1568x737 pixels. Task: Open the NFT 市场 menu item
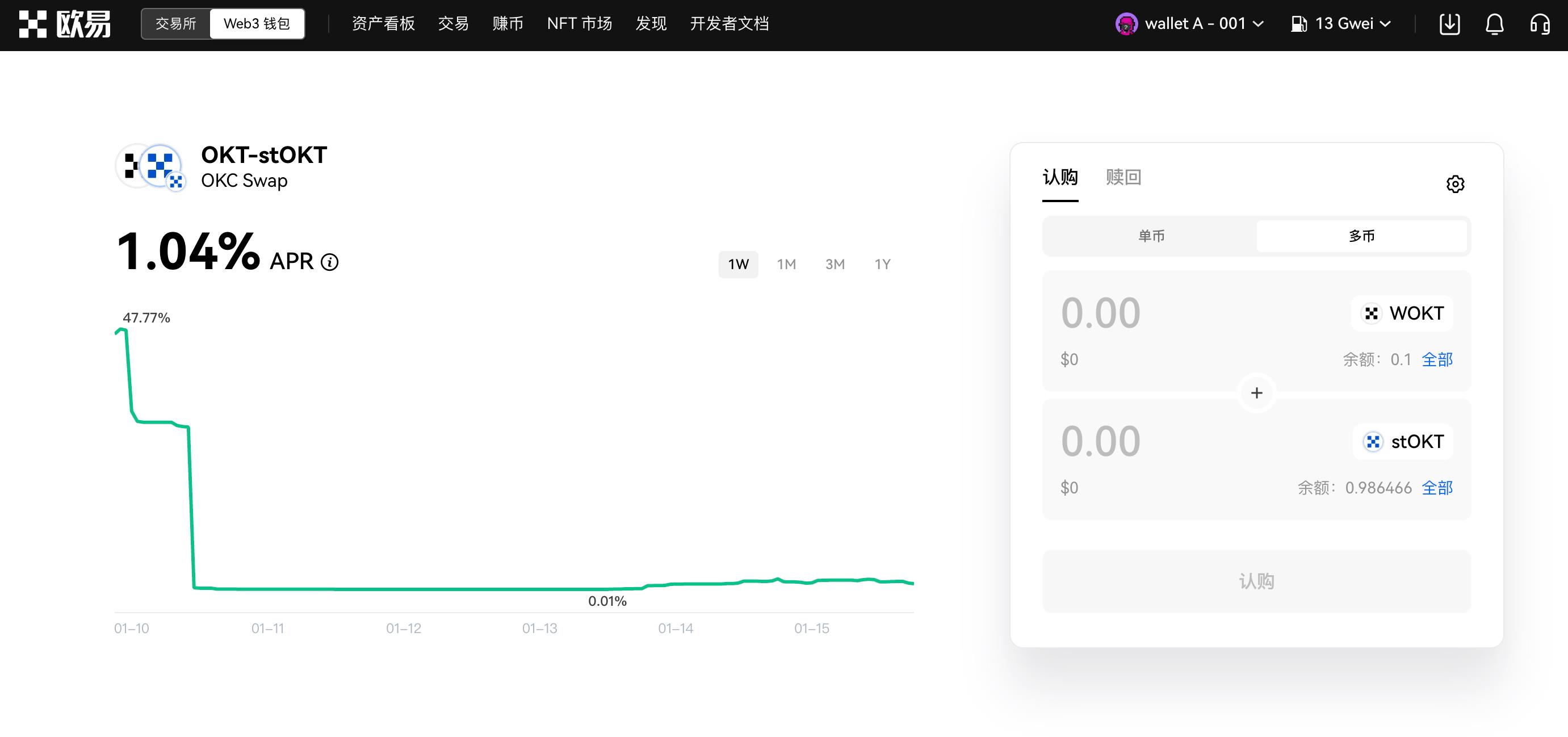[x=580, y=24]
